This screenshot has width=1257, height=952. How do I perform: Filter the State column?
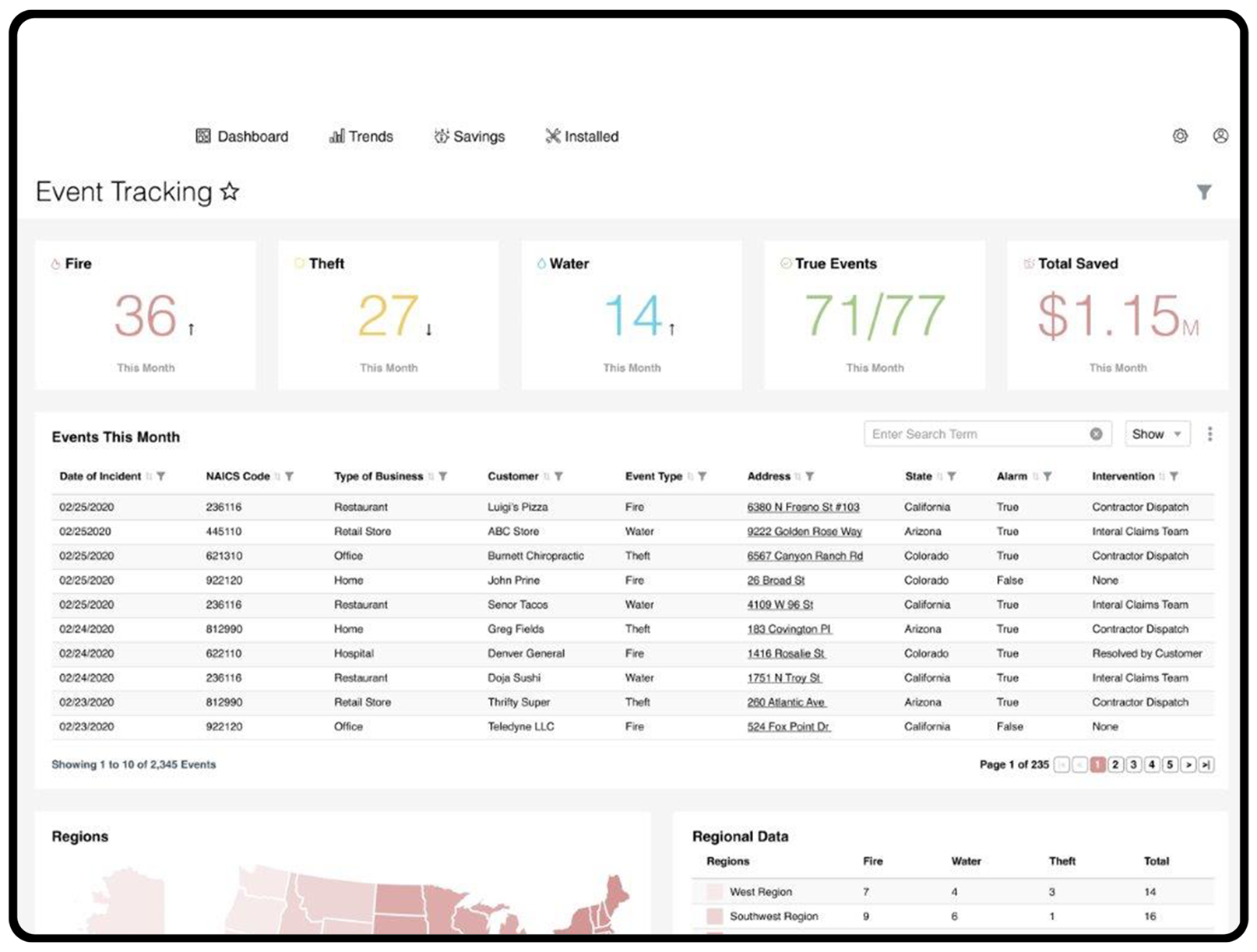(952, 476)
